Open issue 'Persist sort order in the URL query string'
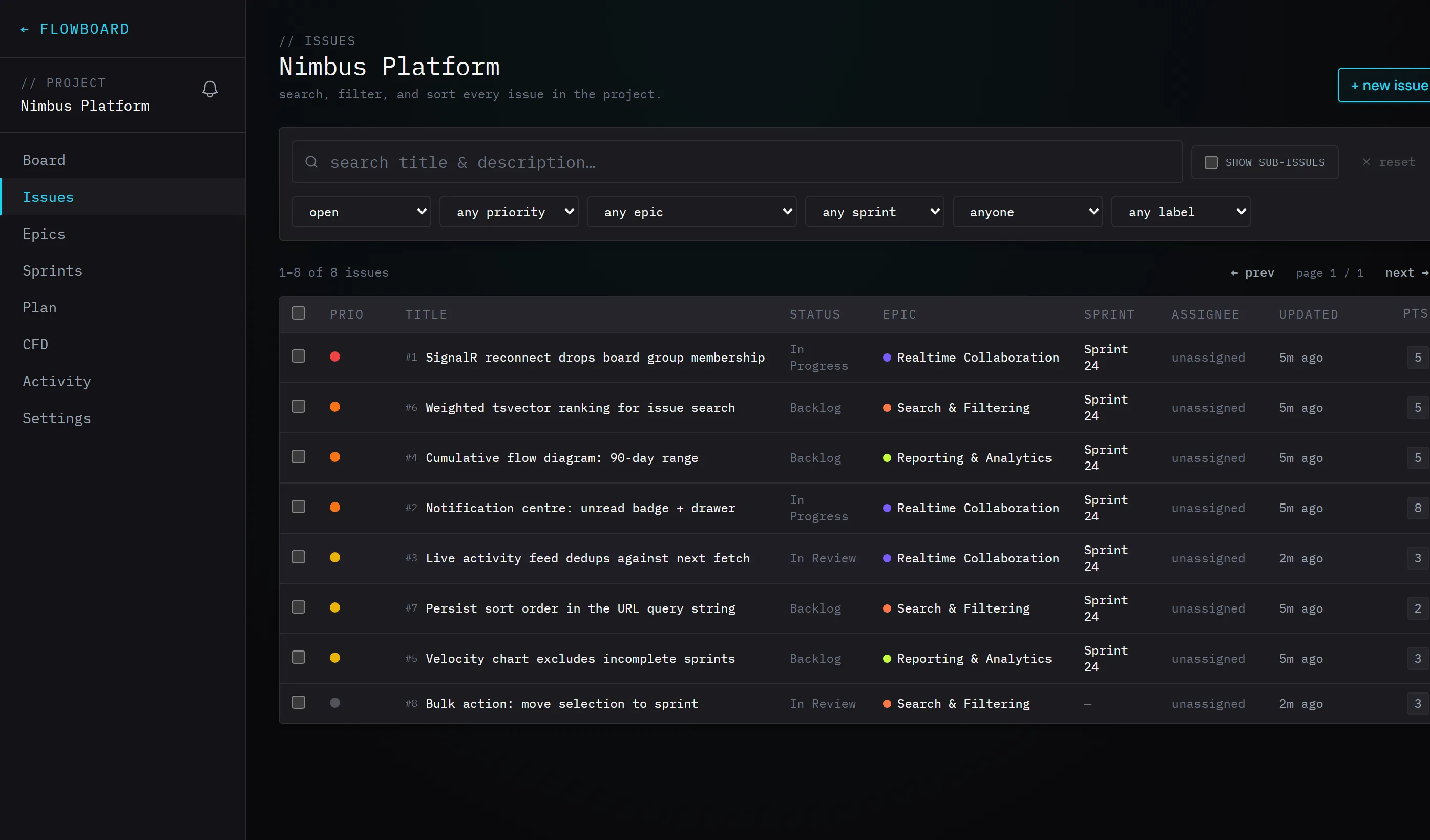 [x=580, y=608]
